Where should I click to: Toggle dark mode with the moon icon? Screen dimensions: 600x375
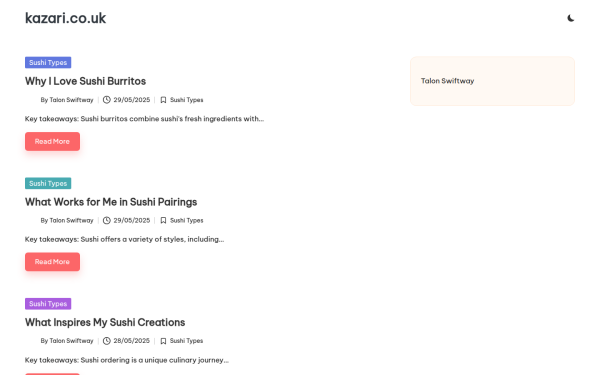(571, 18)
